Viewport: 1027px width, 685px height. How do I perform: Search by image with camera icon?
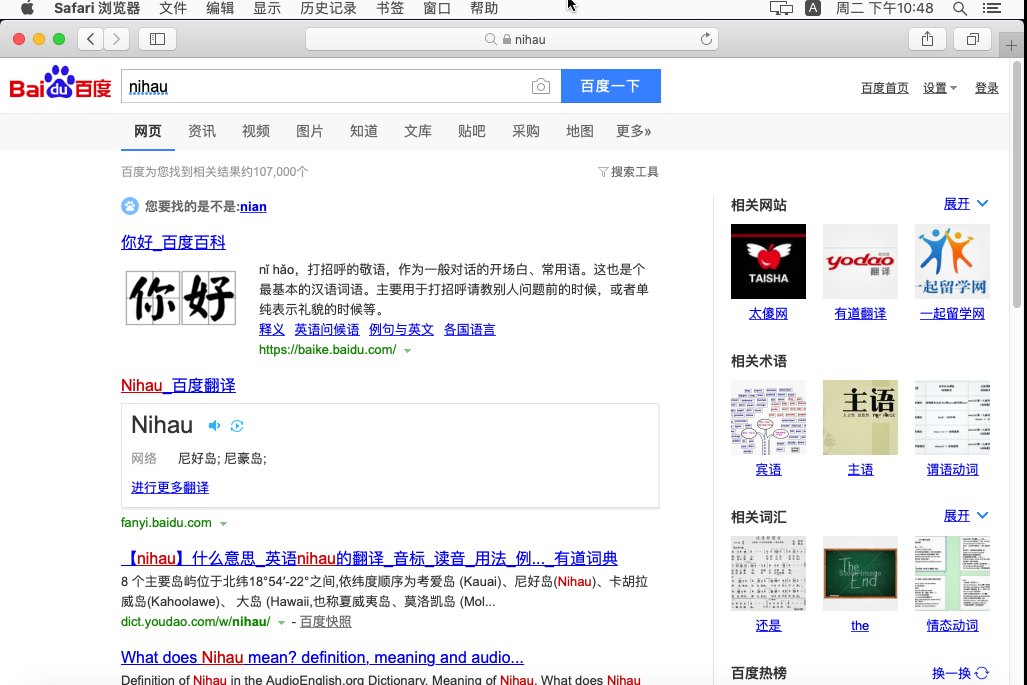540,86
